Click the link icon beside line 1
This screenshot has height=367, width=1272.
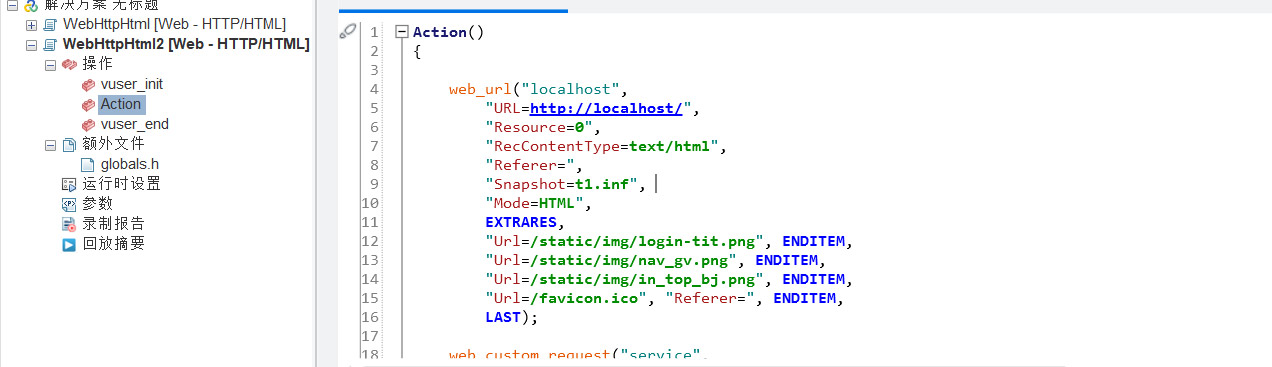point(348,31)
